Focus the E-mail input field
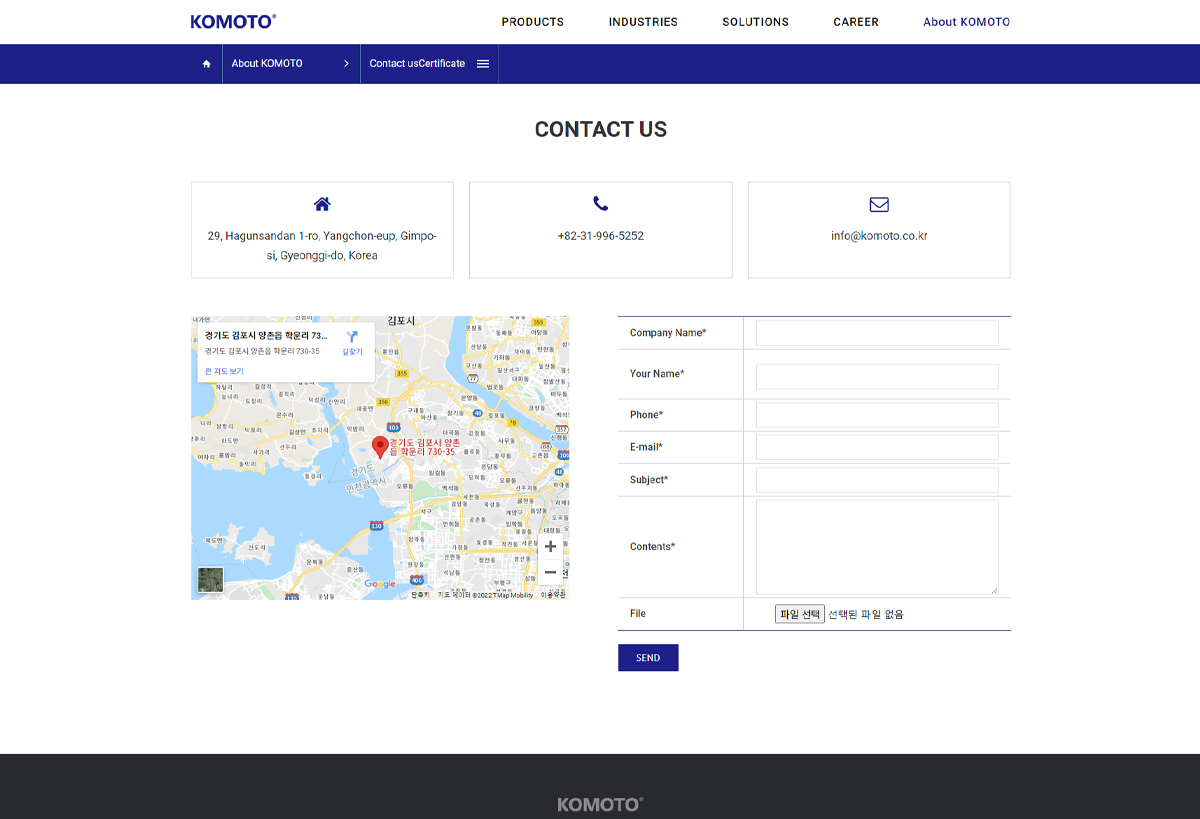This screenshot has height=819, width=1200. point(877,447)
